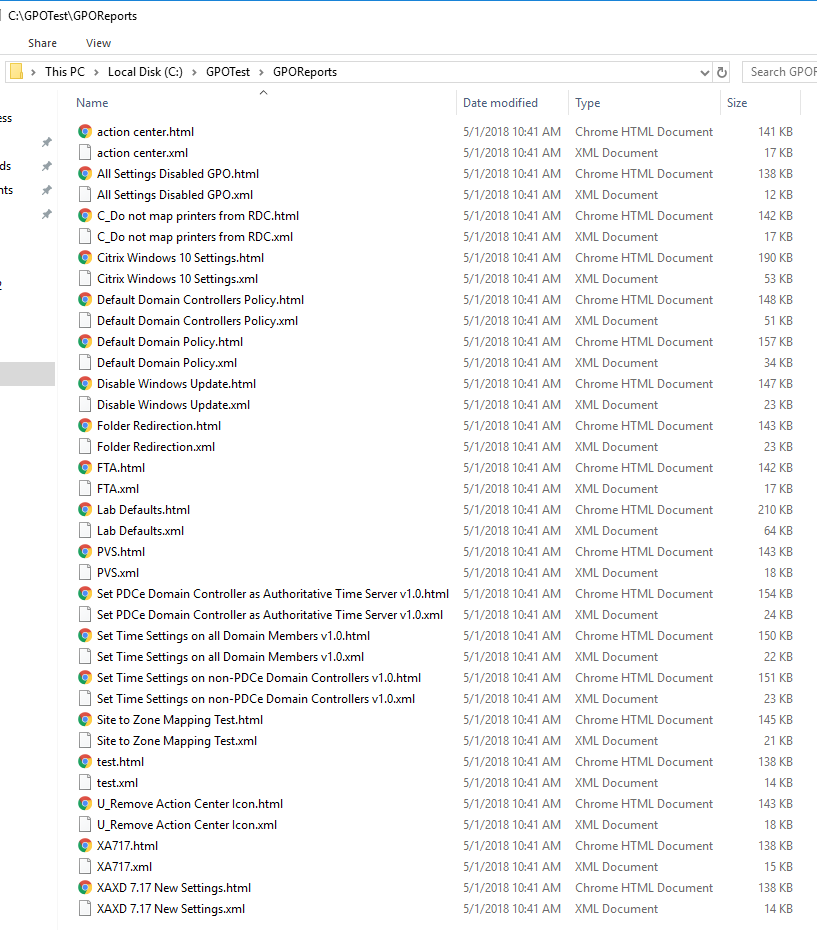Expand chevron after GPOTest in the path

click(262, 72)
